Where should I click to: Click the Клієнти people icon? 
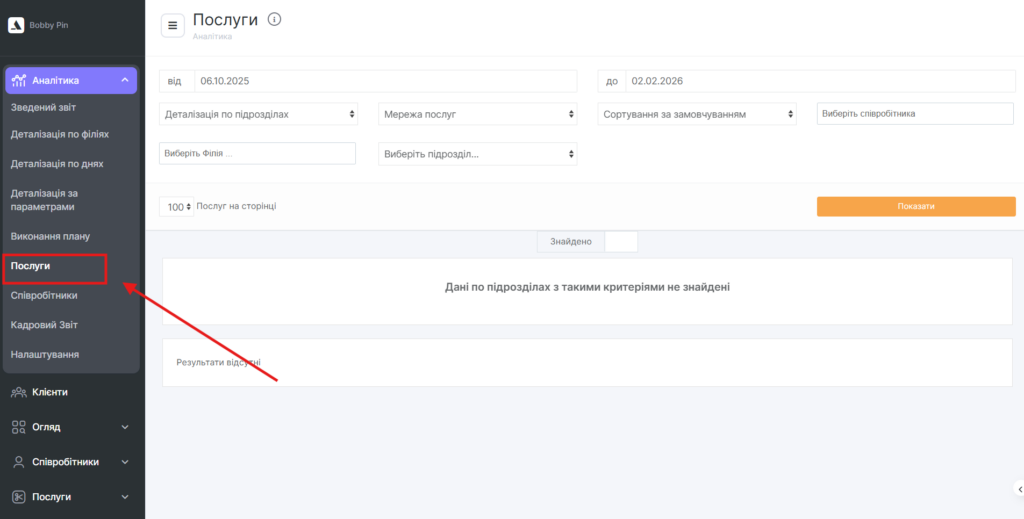coord(18,392)
